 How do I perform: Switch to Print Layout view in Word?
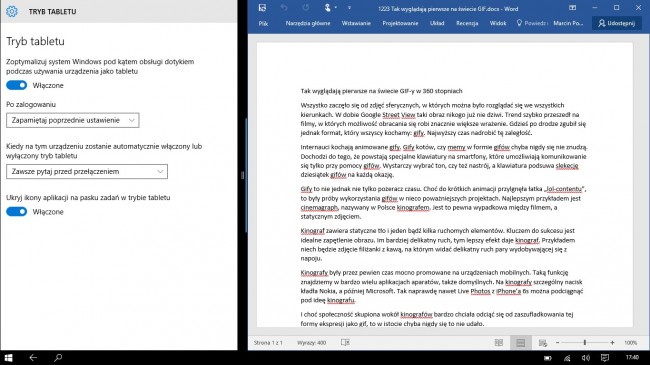coord(521,343)
